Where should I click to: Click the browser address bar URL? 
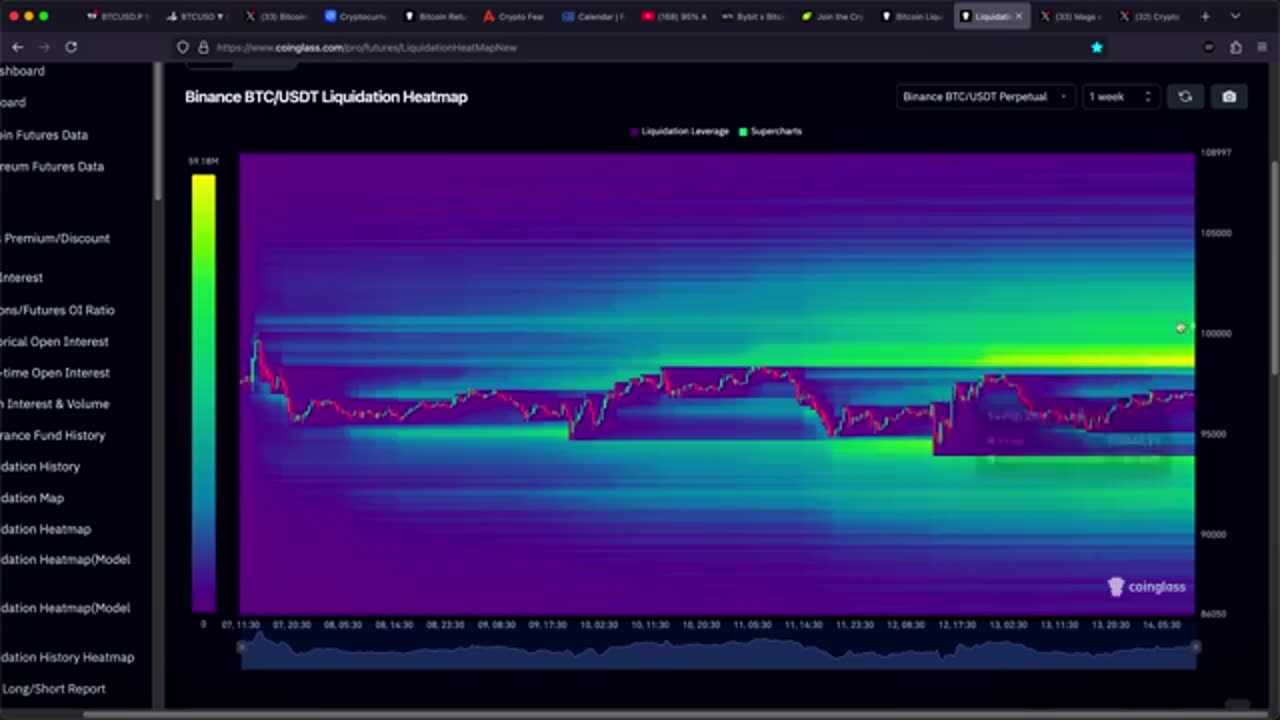366,47
